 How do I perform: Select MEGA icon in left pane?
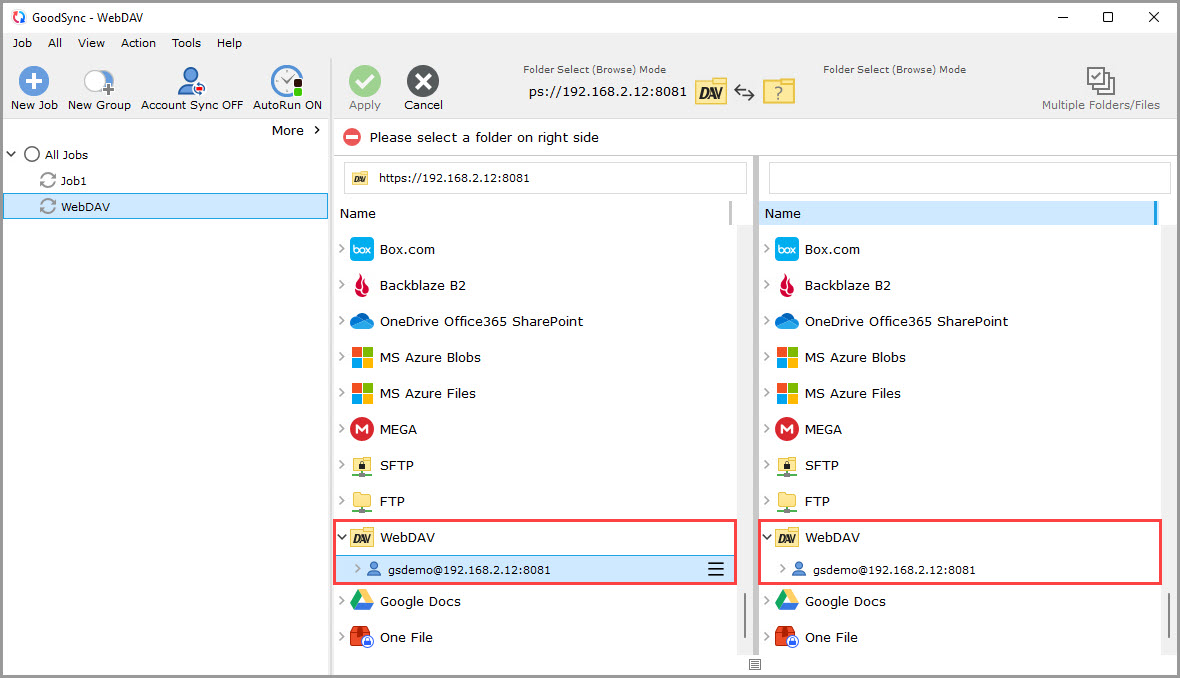tap(362, 430)
